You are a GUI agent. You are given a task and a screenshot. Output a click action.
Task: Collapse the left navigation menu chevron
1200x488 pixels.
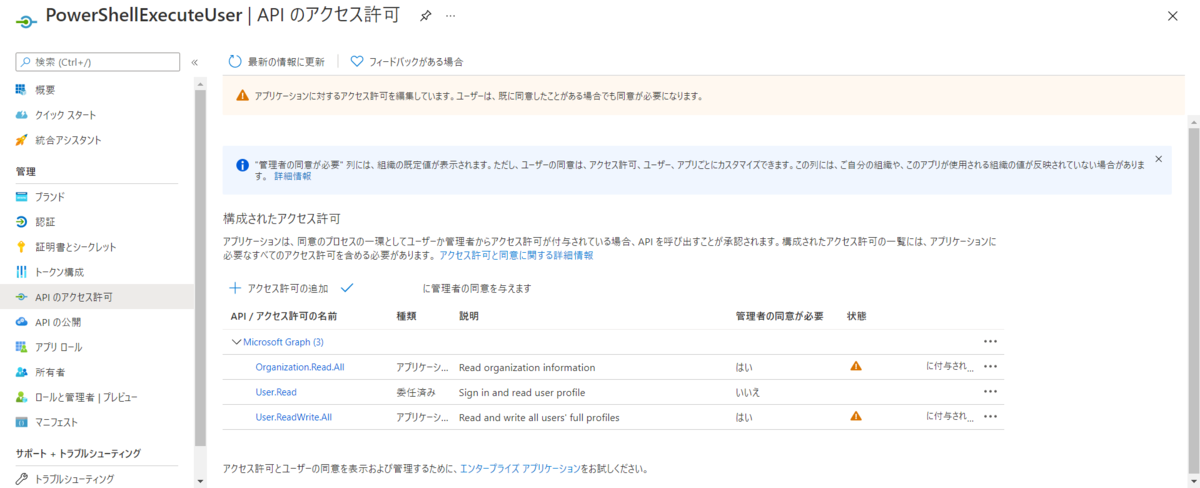point(195,62)
